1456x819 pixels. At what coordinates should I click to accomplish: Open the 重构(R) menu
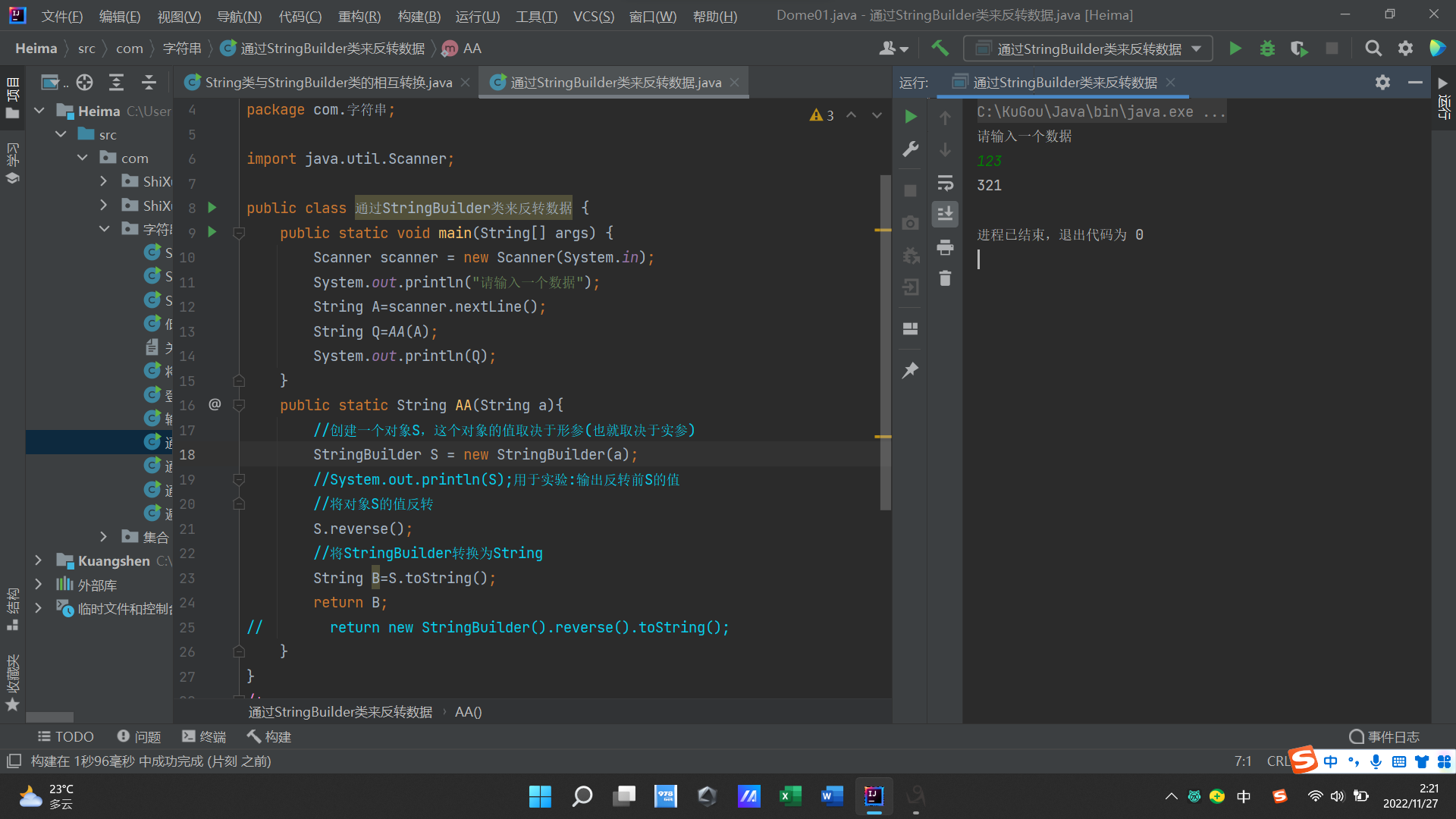point(359,16)
